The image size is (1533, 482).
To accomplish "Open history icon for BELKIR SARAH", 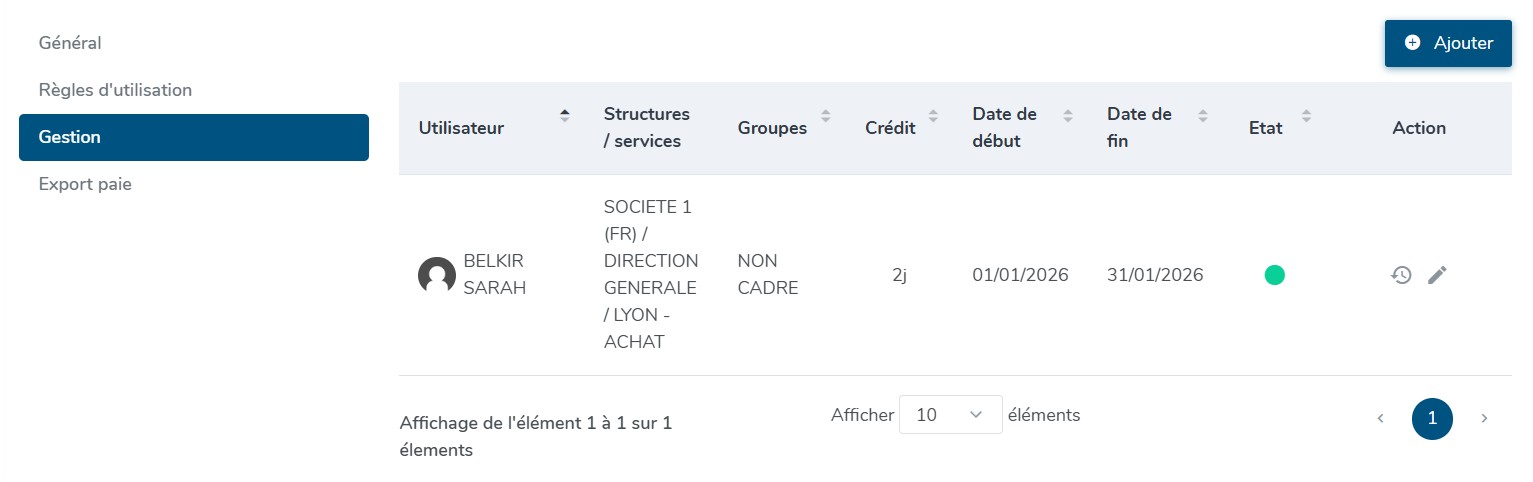I will click(x=1401, y=275).
